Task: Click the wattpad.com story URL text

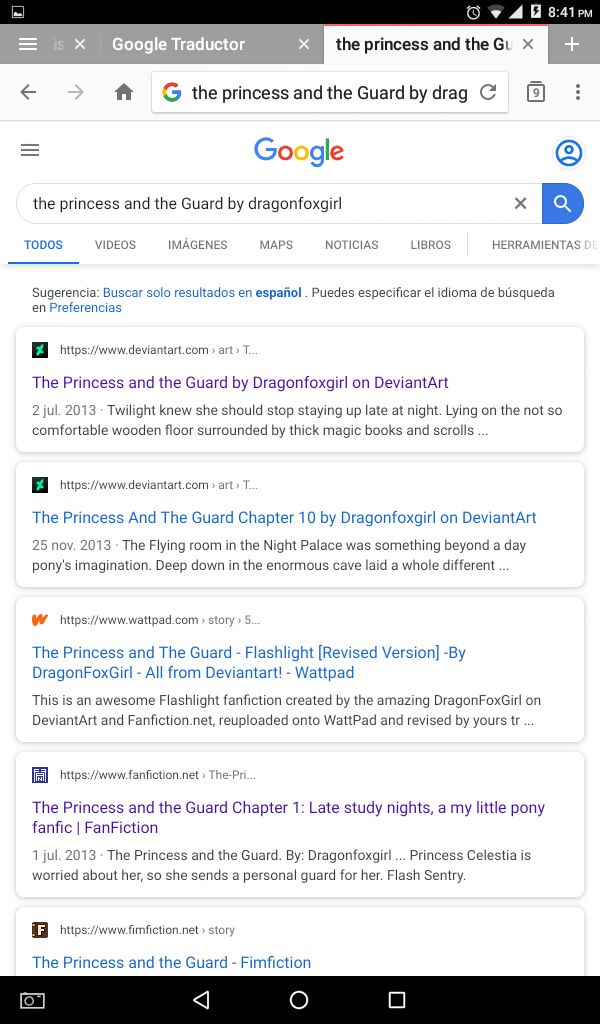Action: click(x=160, y=620)
